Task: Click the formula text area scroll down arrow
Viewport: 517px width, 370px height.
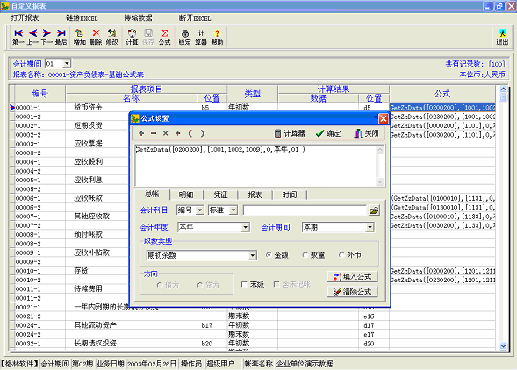Action: click(380, 182)
